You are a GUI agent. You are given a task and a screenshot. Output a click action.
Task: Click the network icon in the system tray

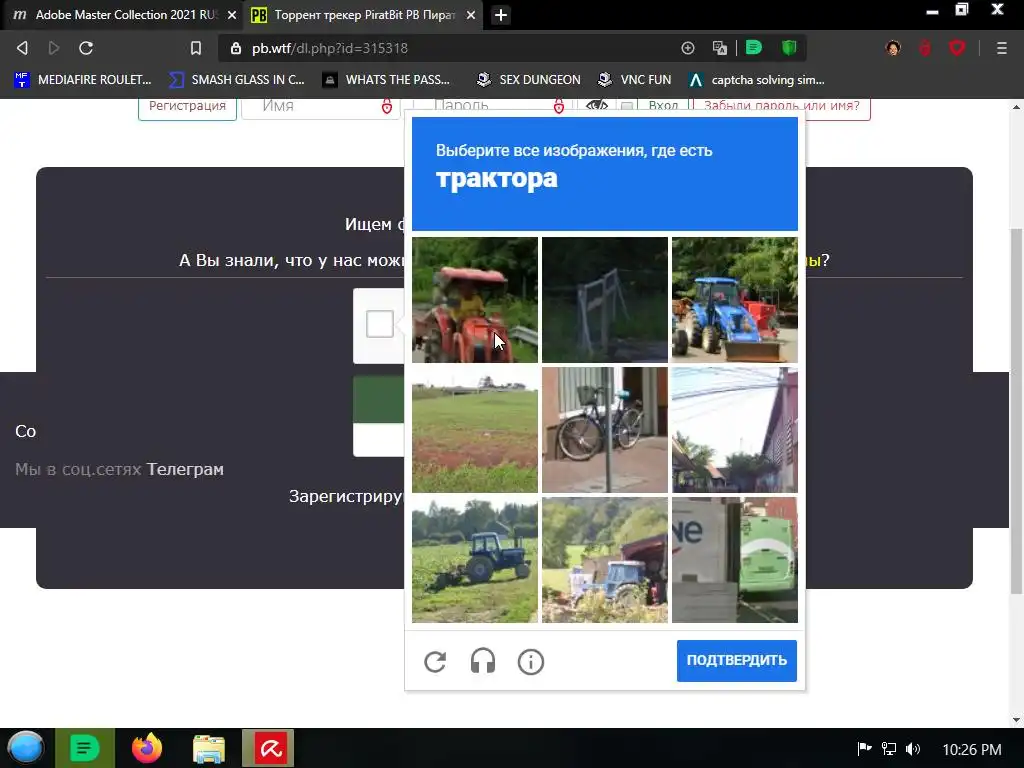(889, 748)
